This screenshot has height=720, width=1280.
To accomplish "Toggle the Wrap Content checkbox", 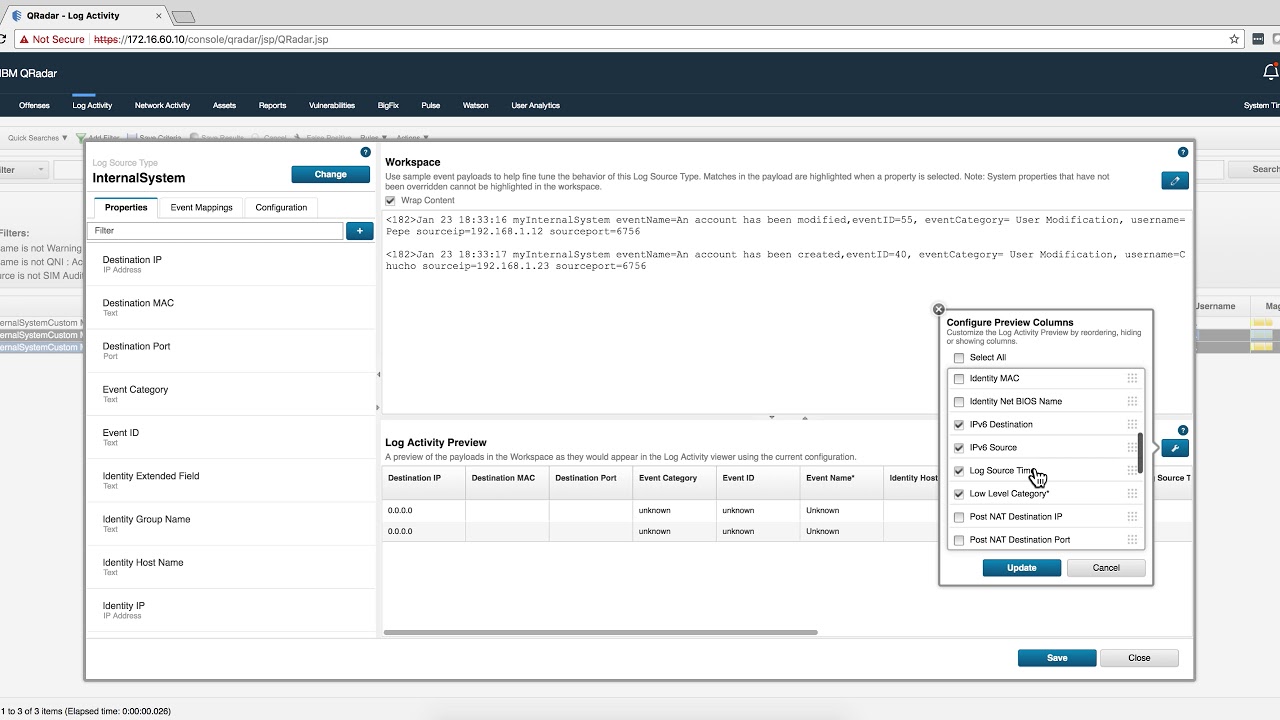I will pyautogui.click(x=390, y=201).
